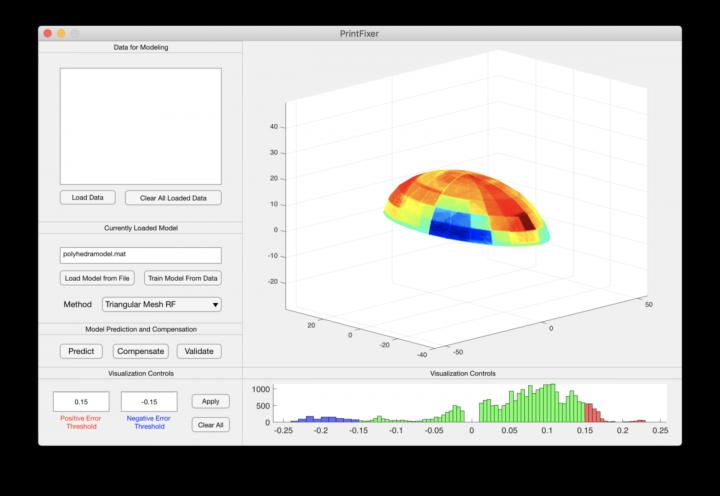Click the Load Data button

(x=88, y=198)
